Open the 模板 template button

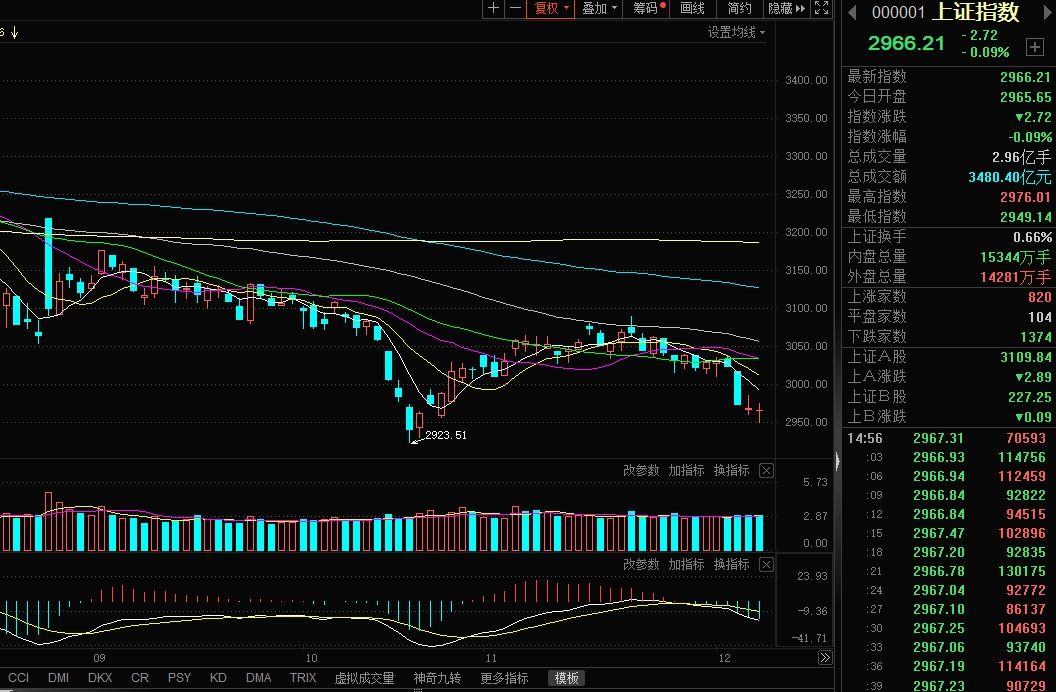tap(568, 678)
